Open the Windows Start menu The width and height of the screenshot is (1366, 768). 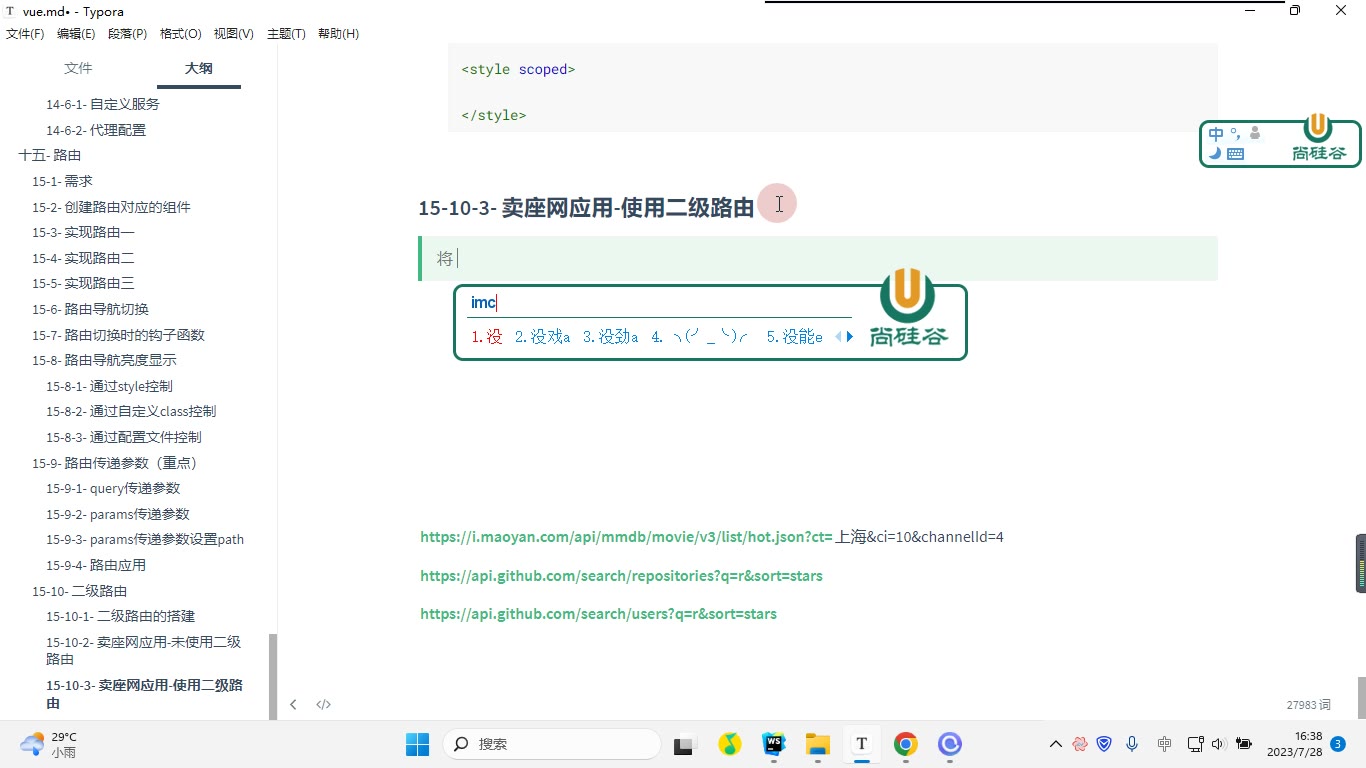(x=417, y=744)
